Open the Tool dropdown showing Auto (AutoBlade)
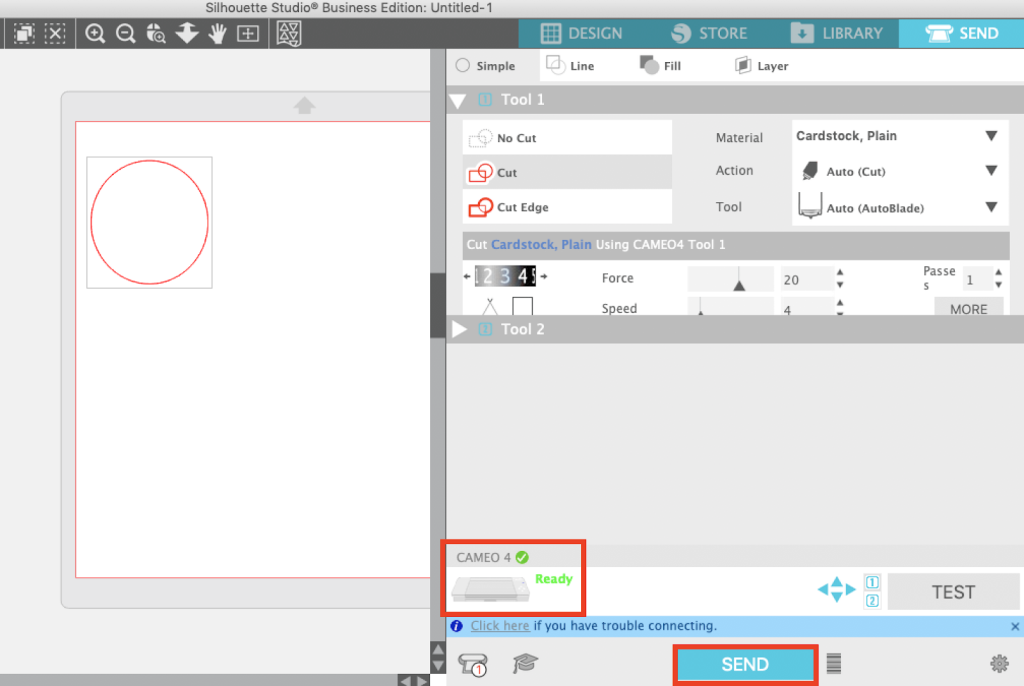The width and height of the screenshot is (1024, 686). click(x=898, y=207)
